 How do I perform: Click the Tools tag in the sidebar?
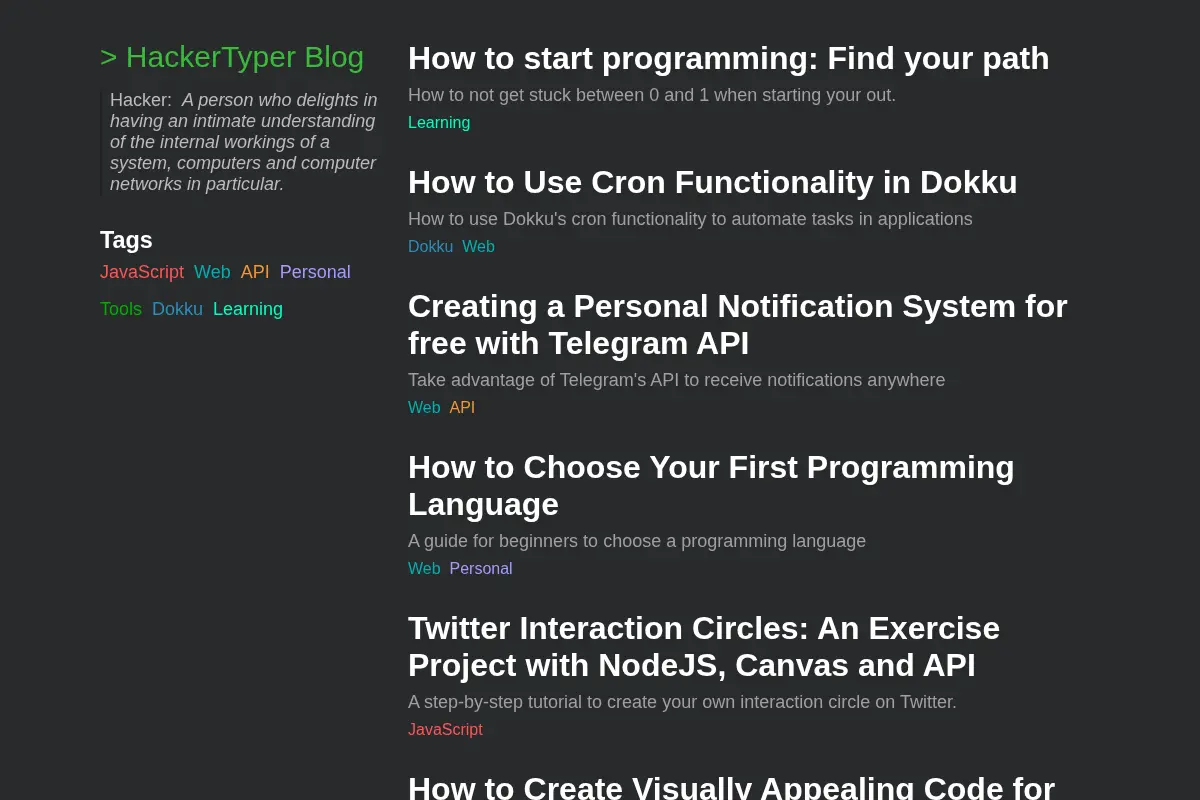[x=121, y=309]
